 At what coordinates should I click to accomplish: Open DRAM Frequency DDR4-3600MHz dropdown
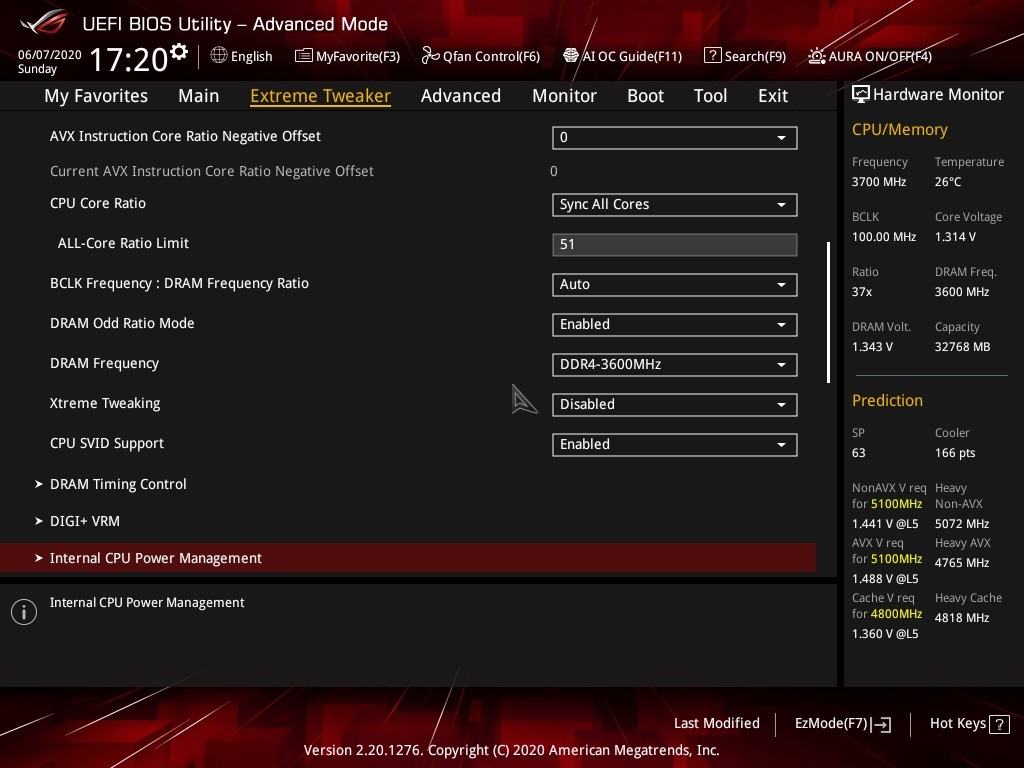tap(675, 364)
